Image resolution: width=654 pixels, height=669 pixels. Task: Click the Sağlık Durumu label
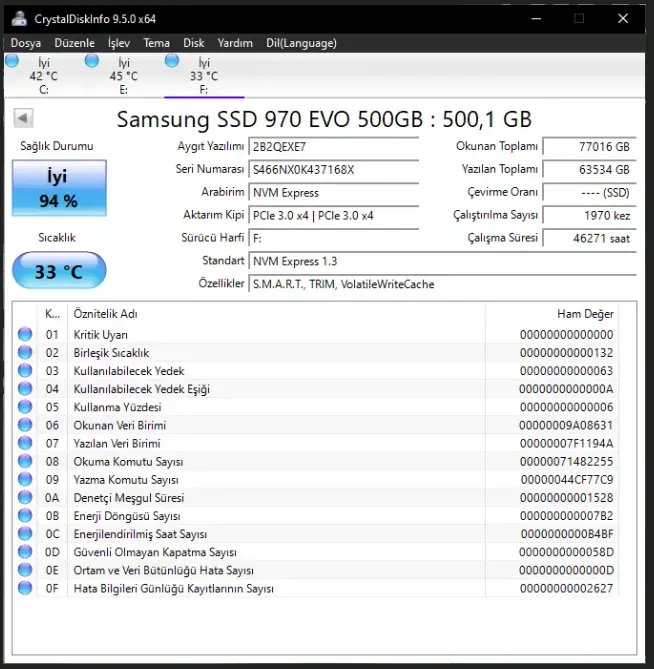57,146
